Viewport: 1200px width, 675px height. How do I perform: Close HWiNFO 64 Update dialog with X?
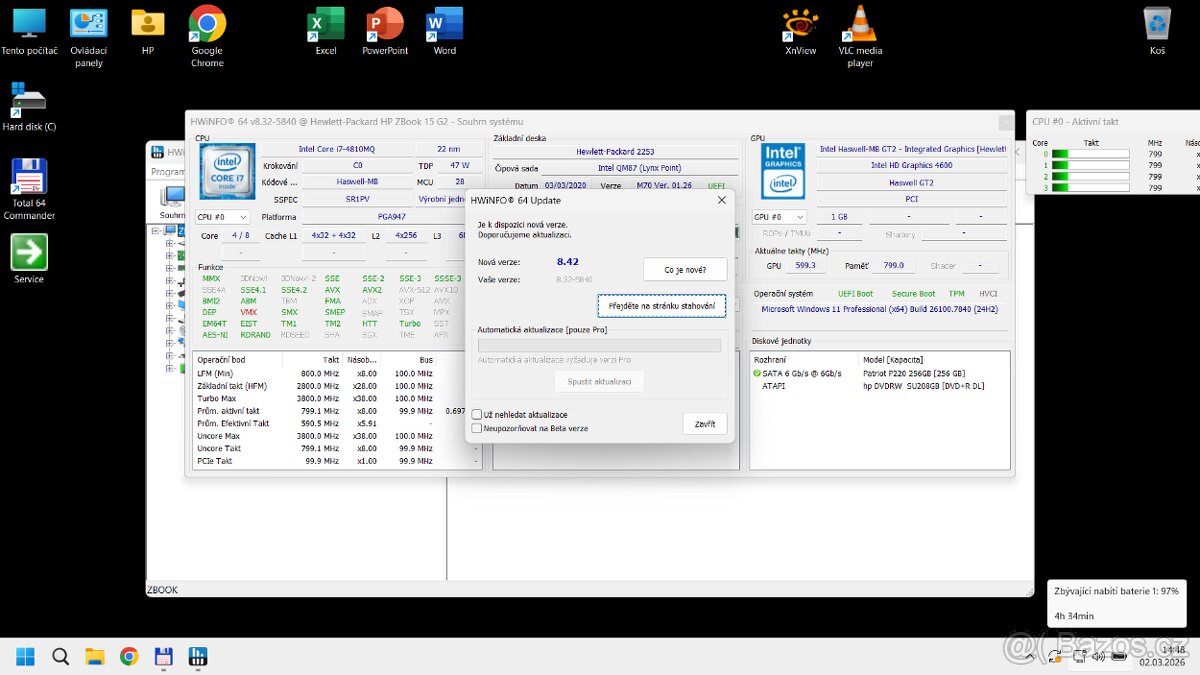click(722, 200)
